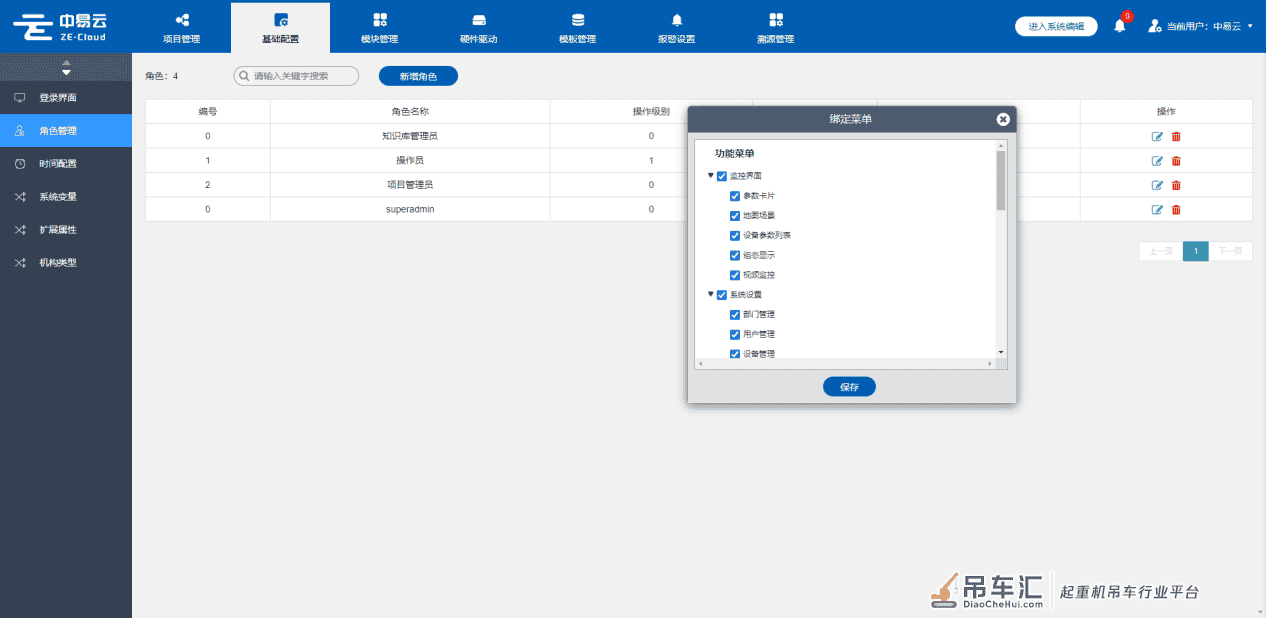Uncheck the 用户管理 checkbox
1266x618 pixels.
coord(735,334)
